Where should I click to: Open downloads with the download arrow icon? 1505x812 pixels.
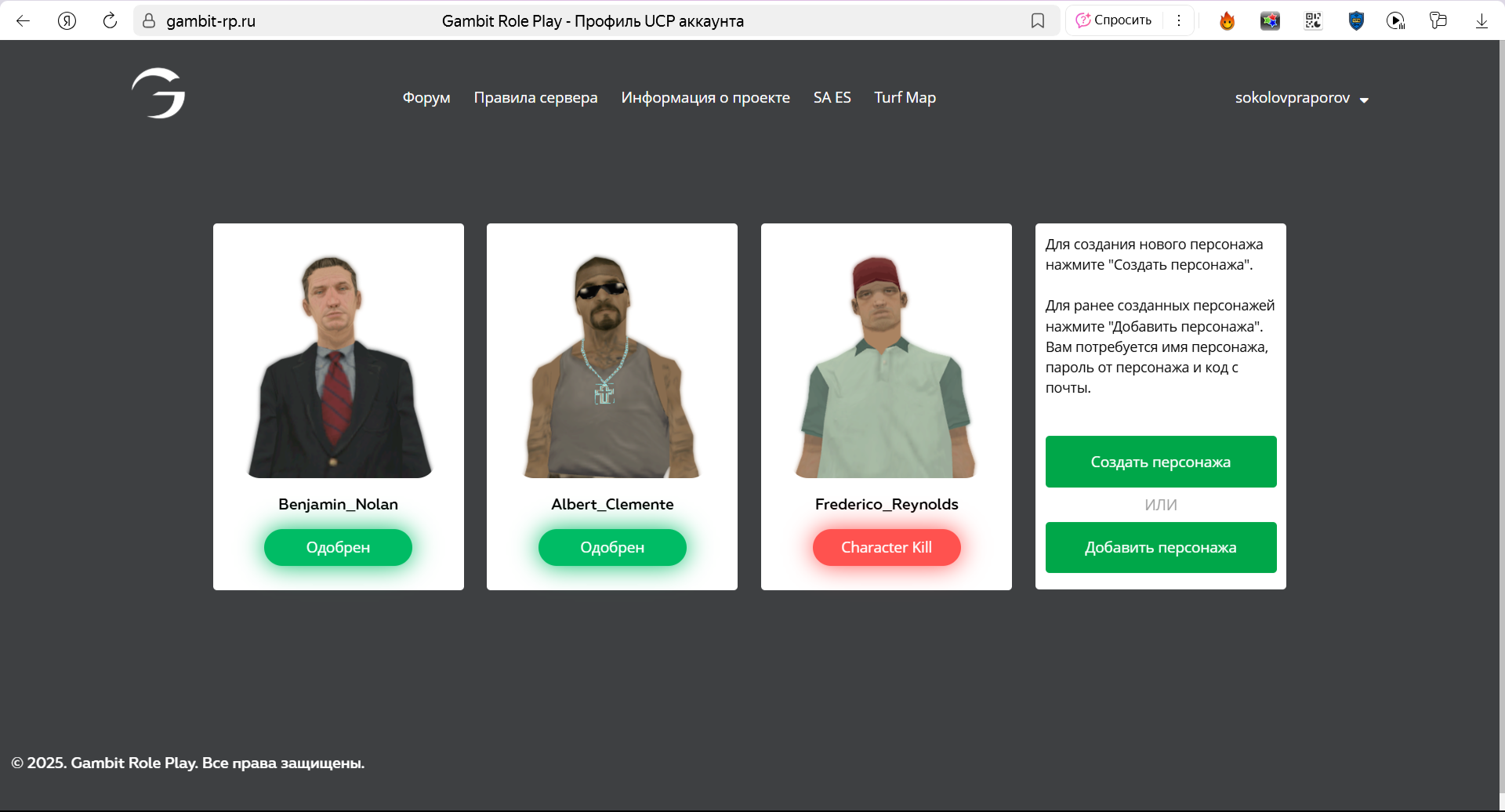point(1481,21)
